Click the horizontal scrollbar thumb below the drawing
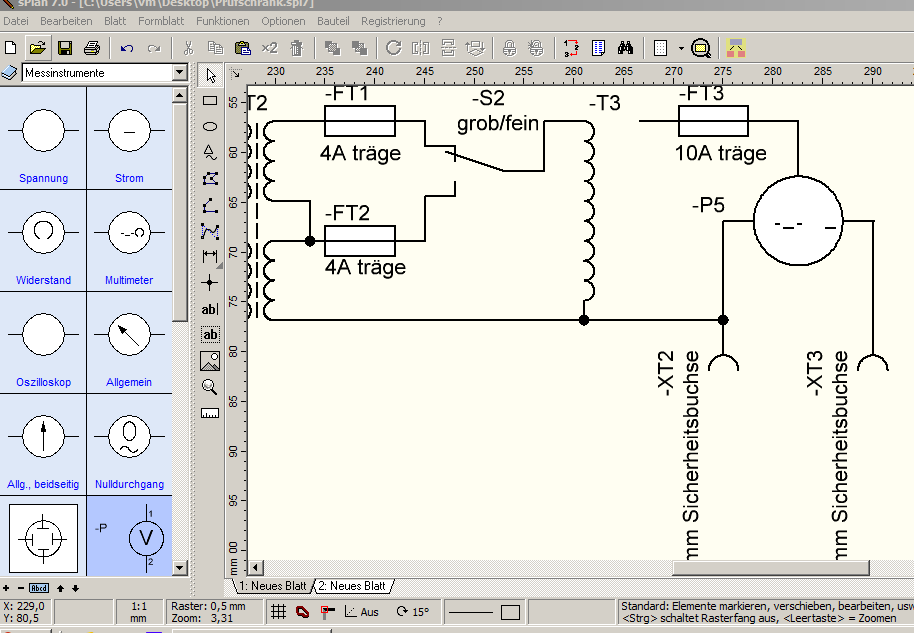This screenshot has width=914, height=633. [x=771, y=567]
